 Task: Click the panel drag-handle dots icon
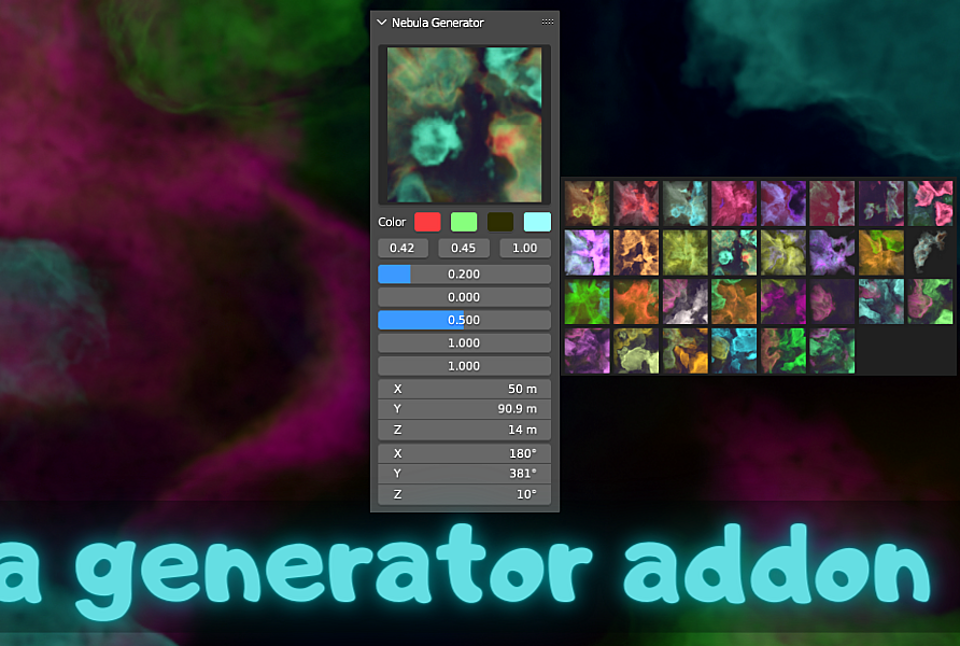tap(547, 21)
